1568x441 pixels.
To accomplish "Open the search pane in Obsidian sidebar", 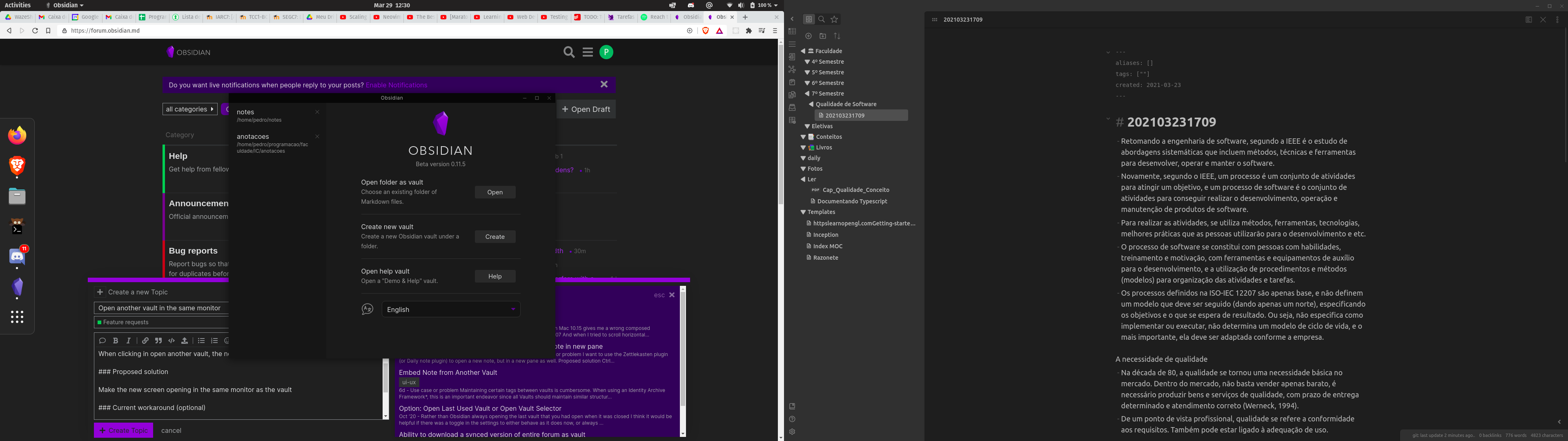I will 822,20.
